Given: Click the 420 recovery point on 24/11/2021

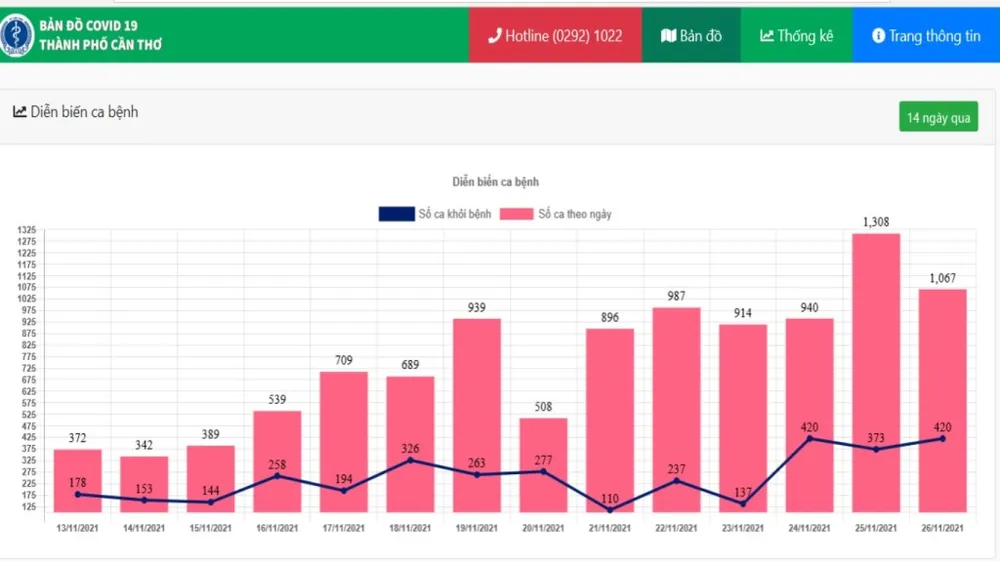Looking at the screenshot, I should (x=810, y=438).
